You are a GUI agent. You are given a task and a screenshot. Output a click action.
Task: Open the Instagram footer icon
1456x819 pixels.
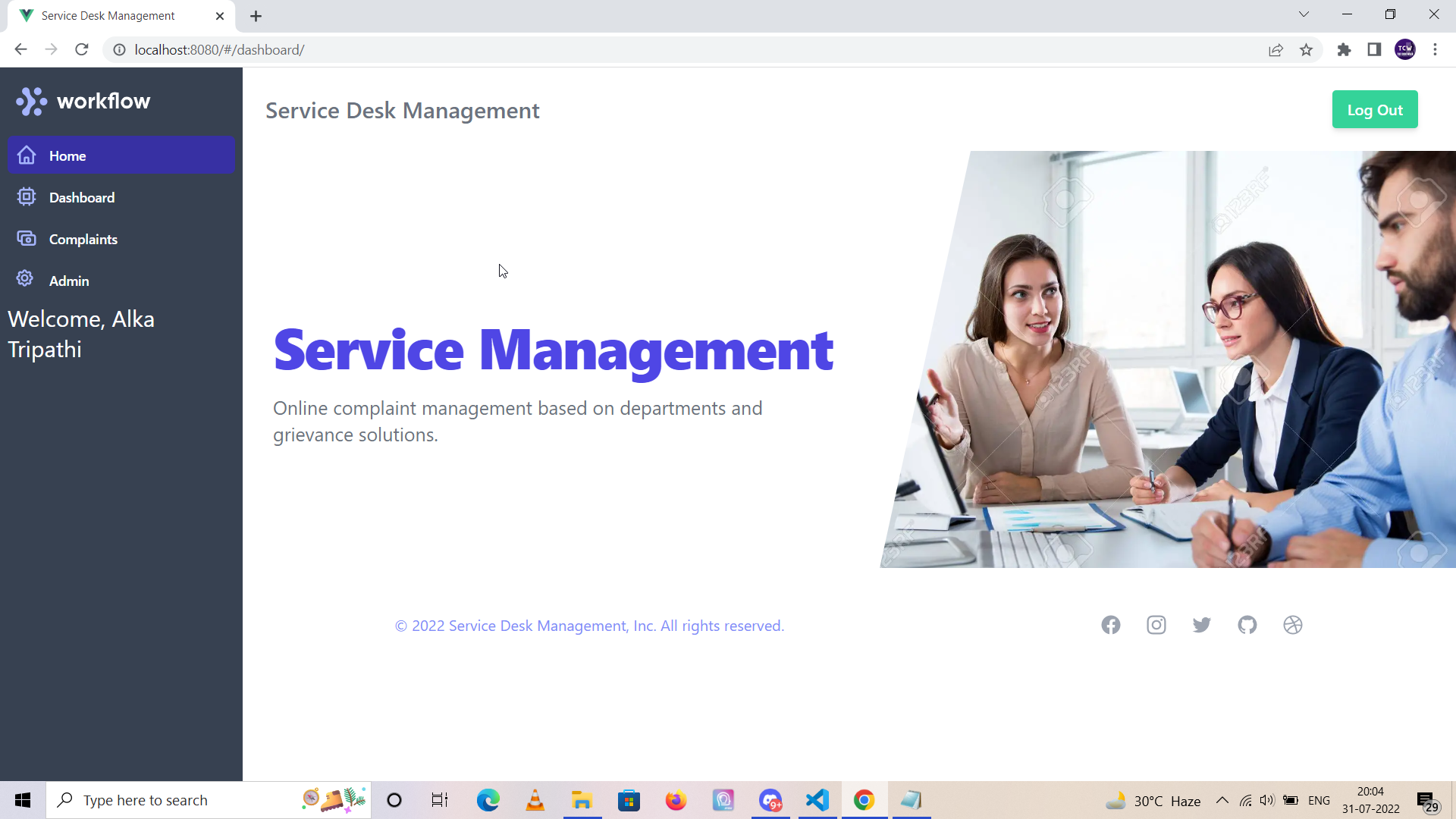(x=1156, y=625)
